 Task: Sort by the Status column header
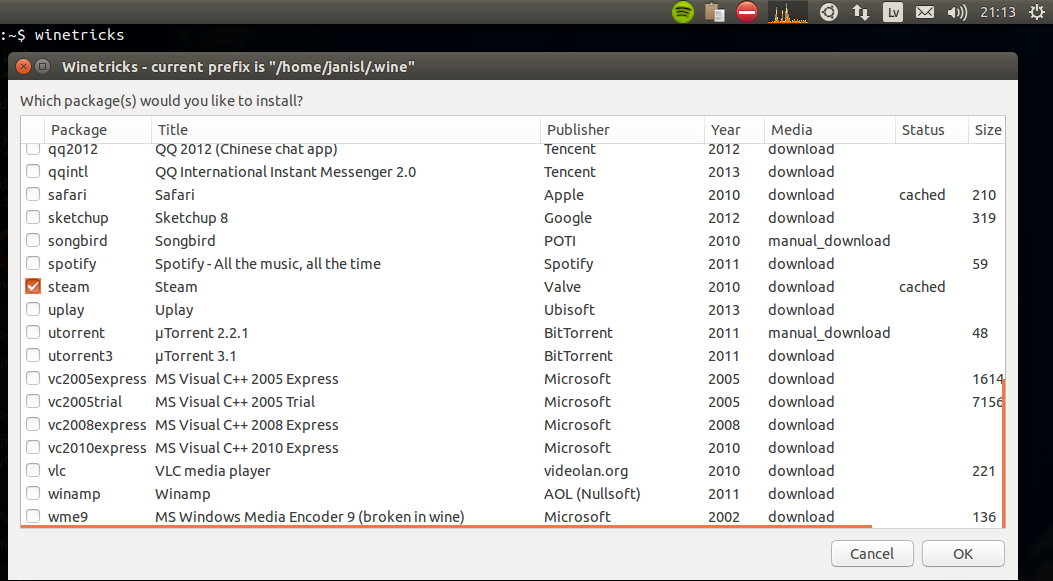[x=932, y=130]
